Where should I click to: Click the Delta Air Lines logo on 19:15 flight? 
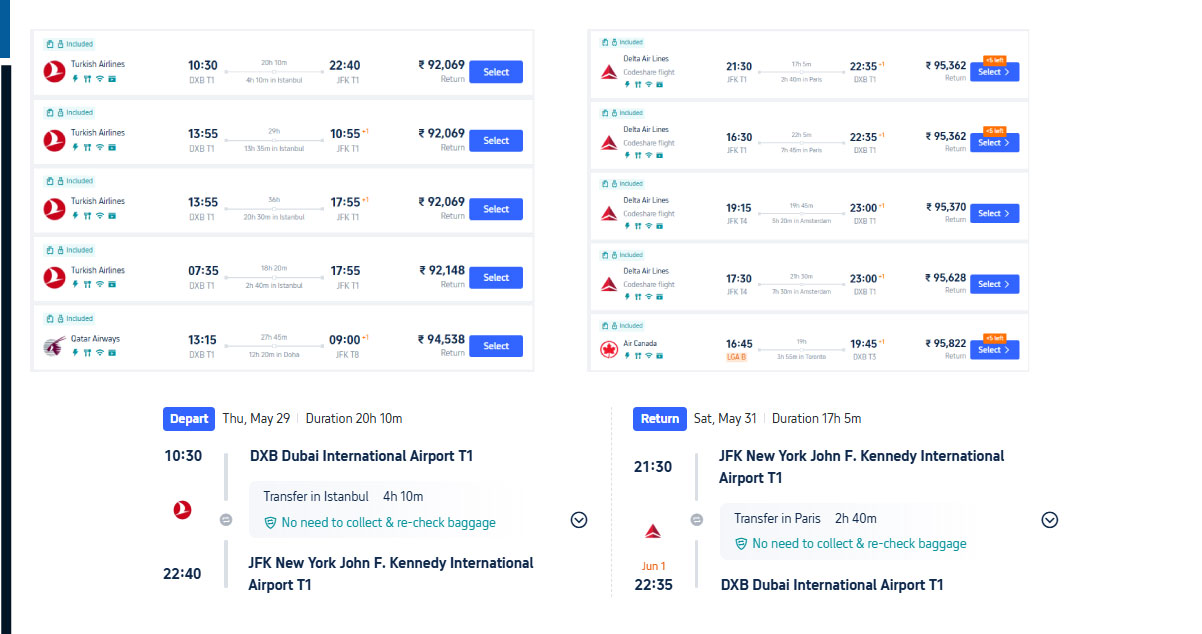(x=609, y=213)
